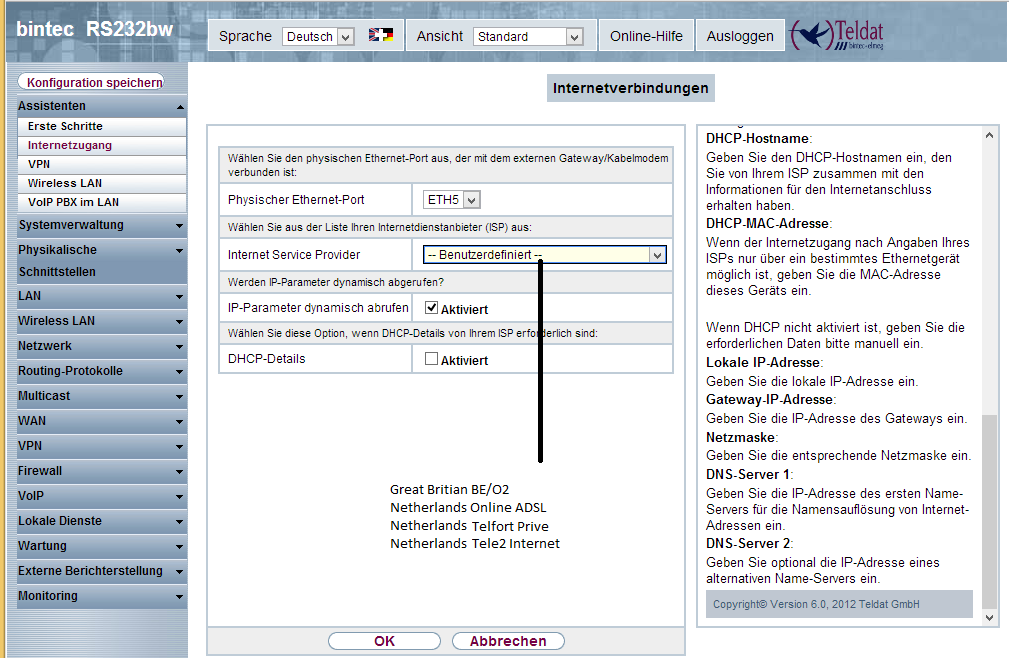Expand the LAN menu section
The width and height of the screenshot is (1009, 658).
pos(102,296)
